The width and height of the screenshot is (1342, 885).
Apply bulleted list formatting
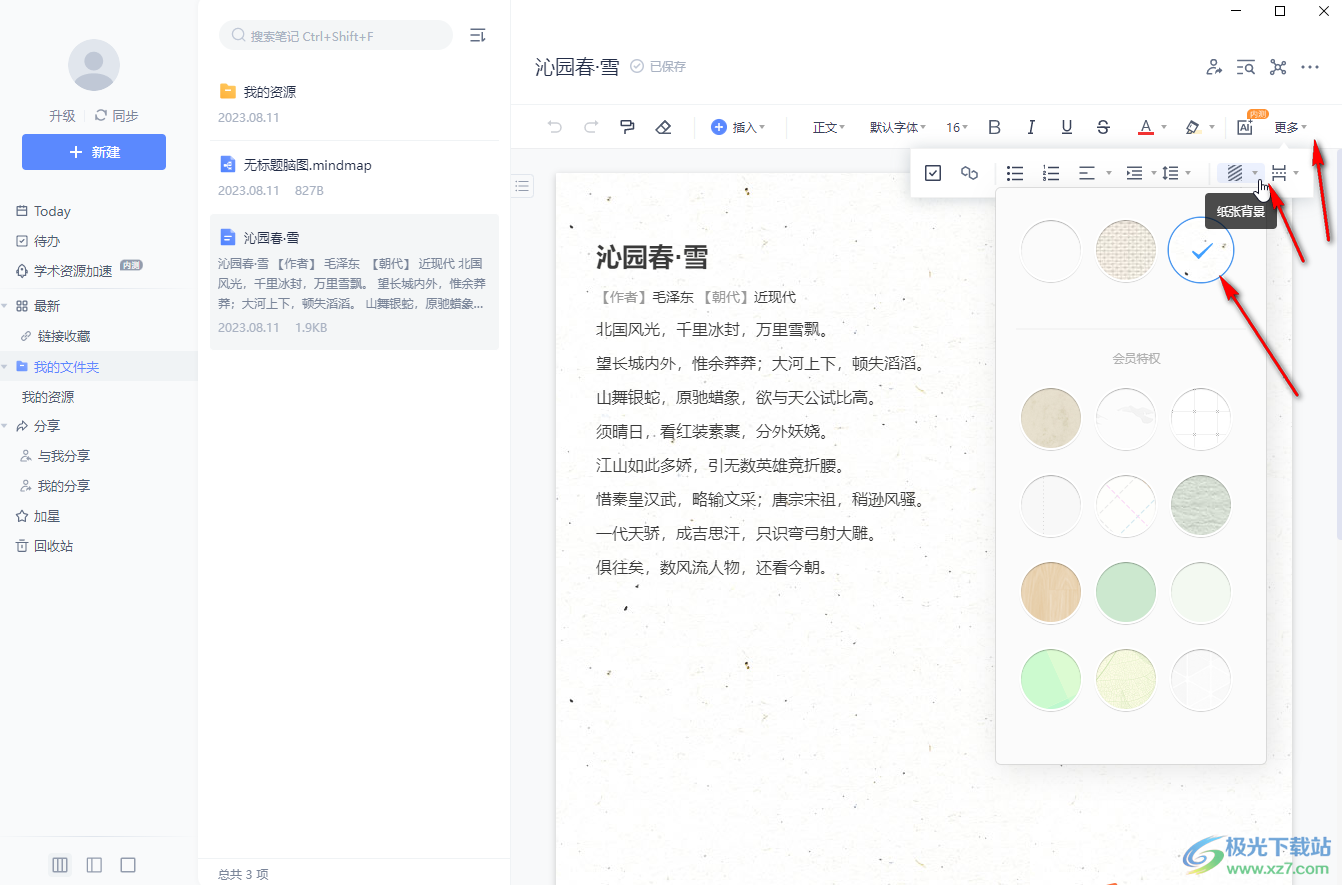click(x=1015, y=173)
